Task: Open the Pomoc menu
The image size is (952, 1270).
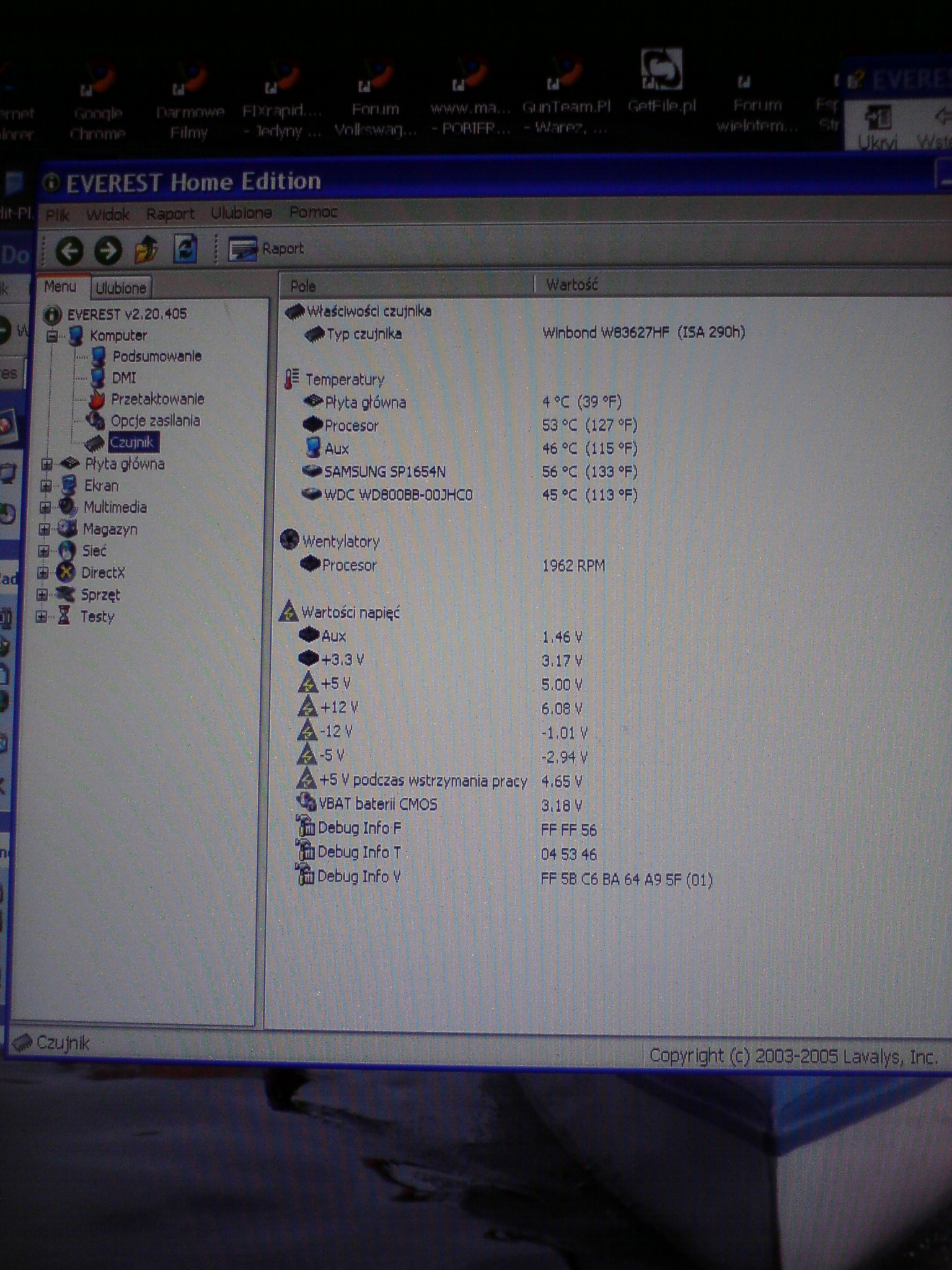Action: pyautogui.click(x=314, y=212)
